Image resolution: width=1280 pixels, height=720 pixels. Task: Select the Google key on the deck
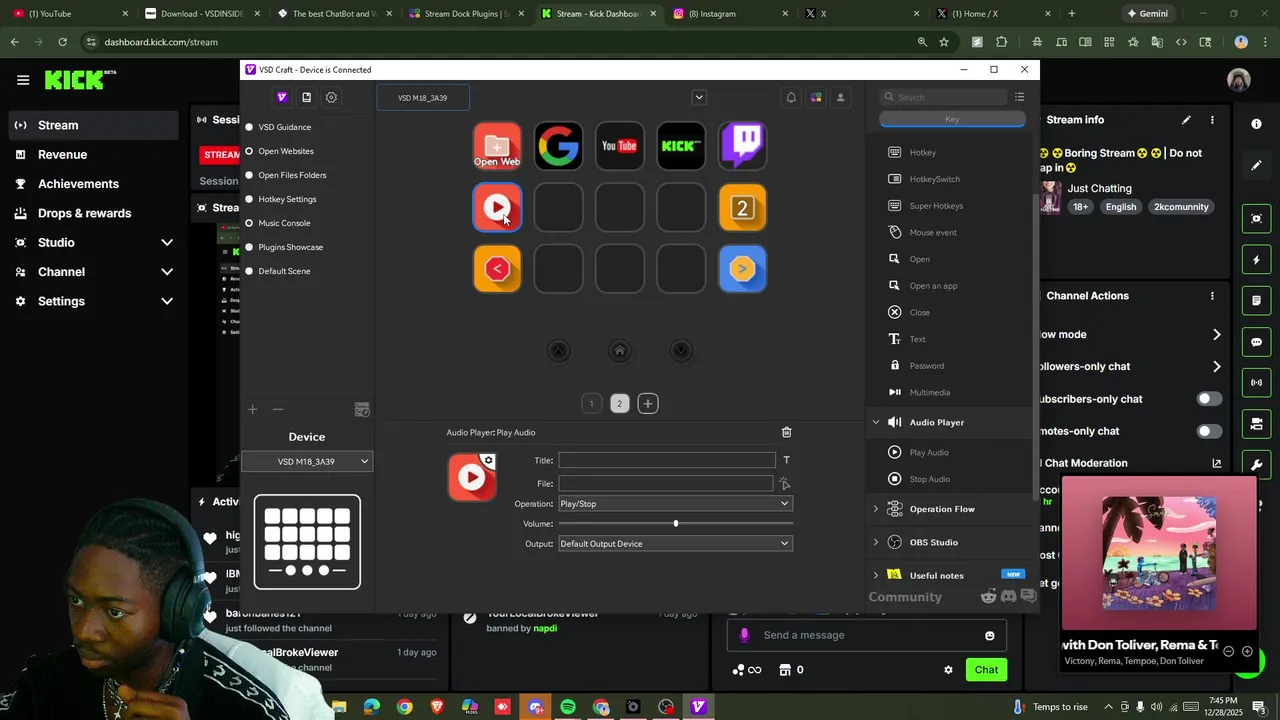[558, 146]
